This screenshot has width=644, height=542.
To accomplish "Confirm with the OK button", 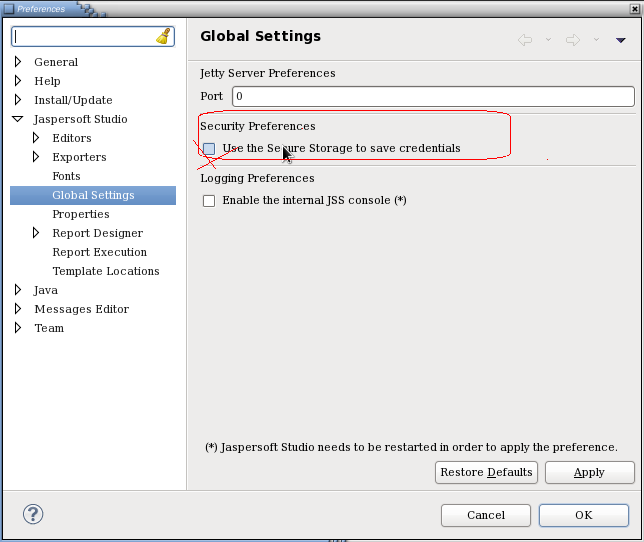I will point(584,515).
